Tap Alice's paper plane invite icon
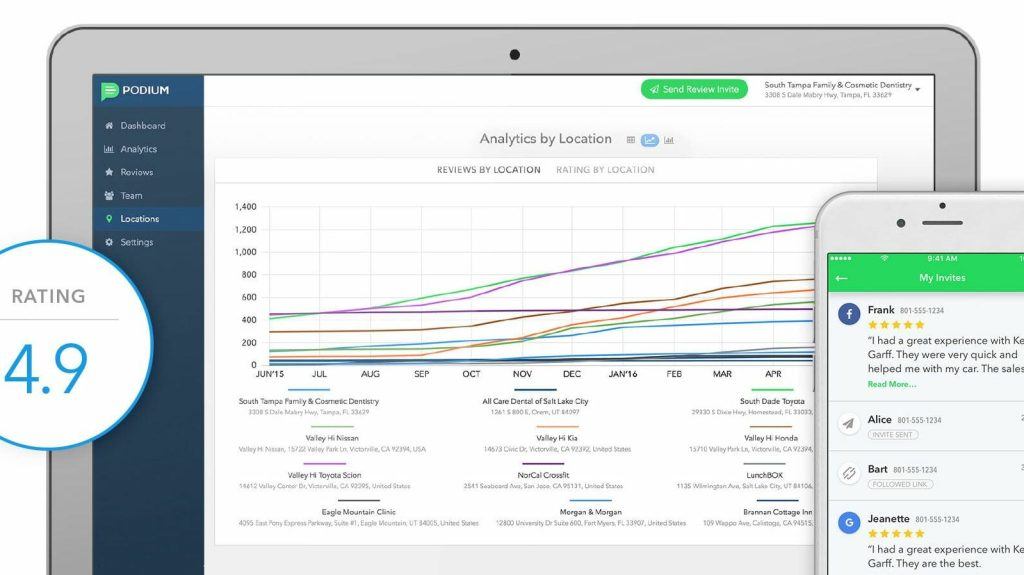 click(849, 424)
